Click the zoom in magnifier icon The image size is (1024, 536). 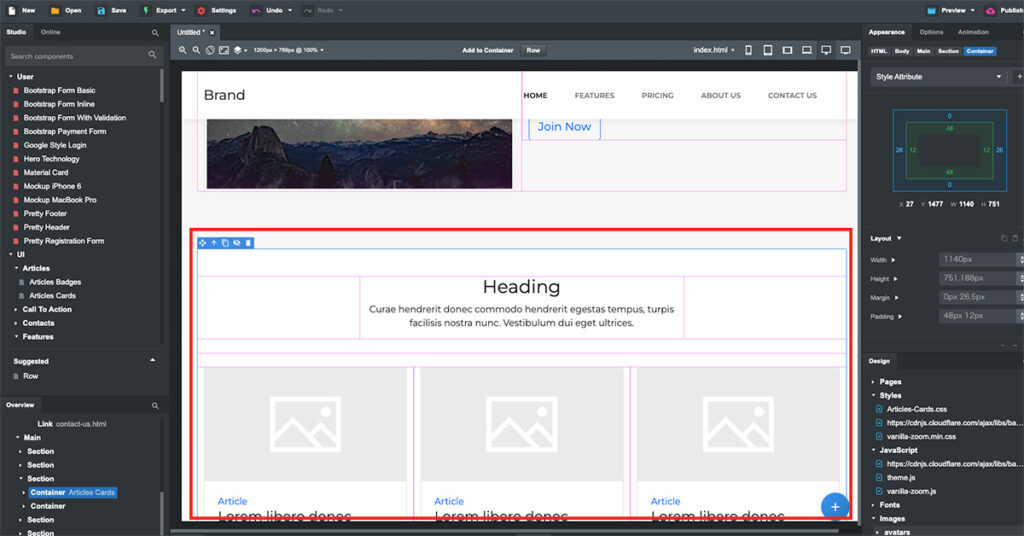183,50
